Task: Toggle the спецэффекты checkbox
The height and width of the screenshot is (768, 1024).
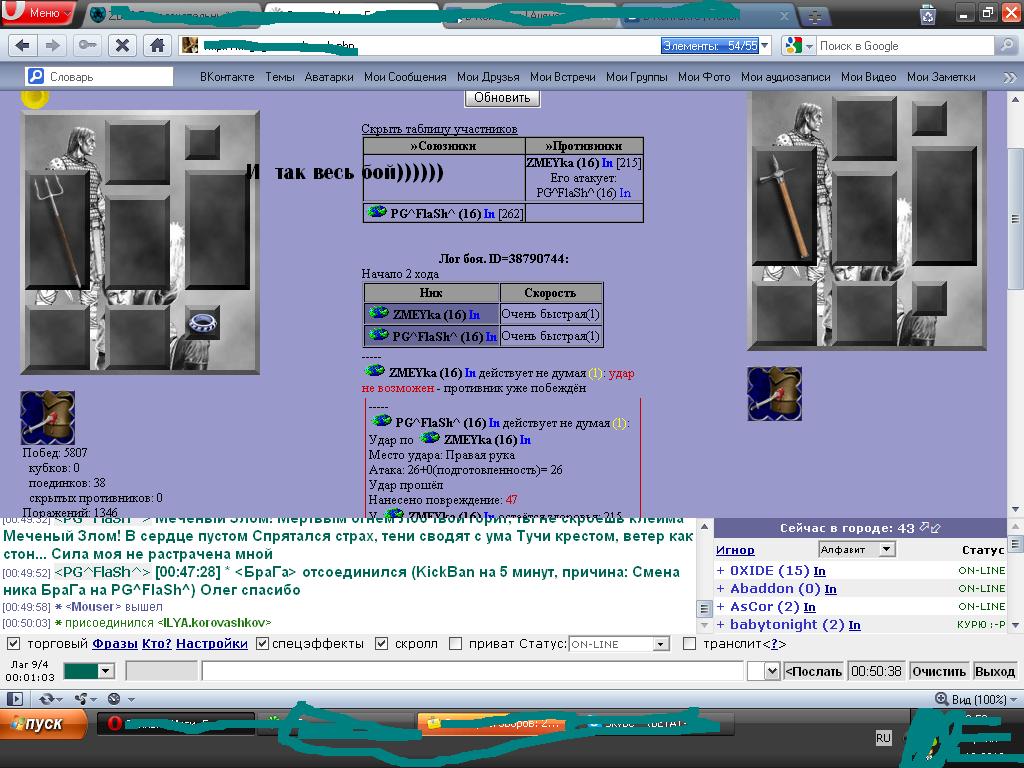Action: (x=263, y=644)
